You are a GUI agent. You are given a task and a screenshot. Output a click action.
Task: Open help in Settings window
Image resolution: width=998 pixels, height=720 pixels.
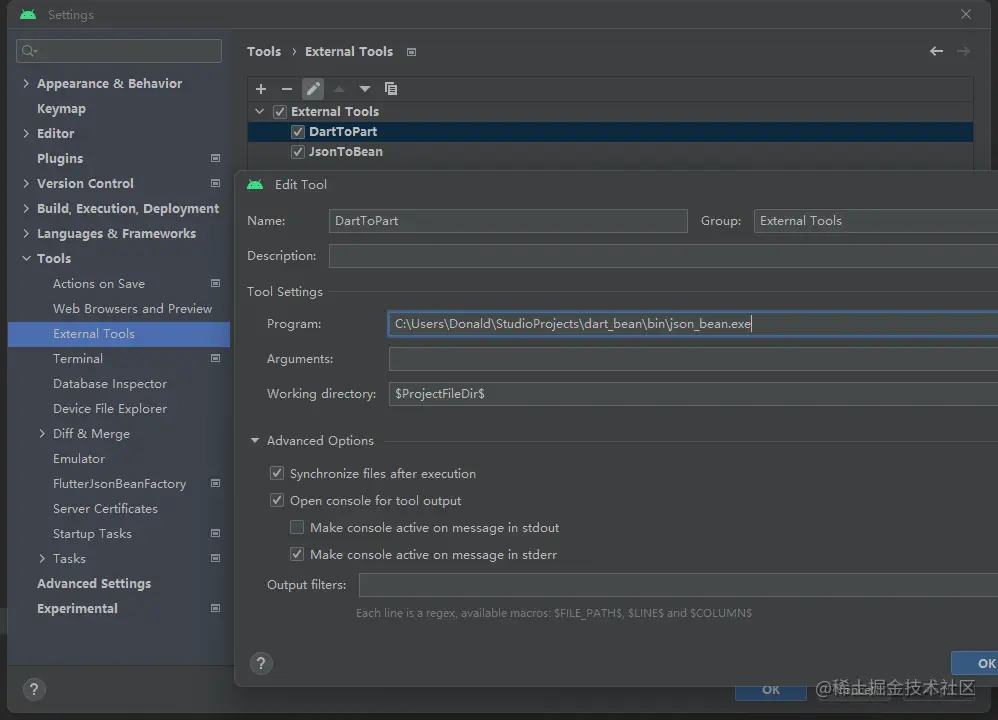34,689
